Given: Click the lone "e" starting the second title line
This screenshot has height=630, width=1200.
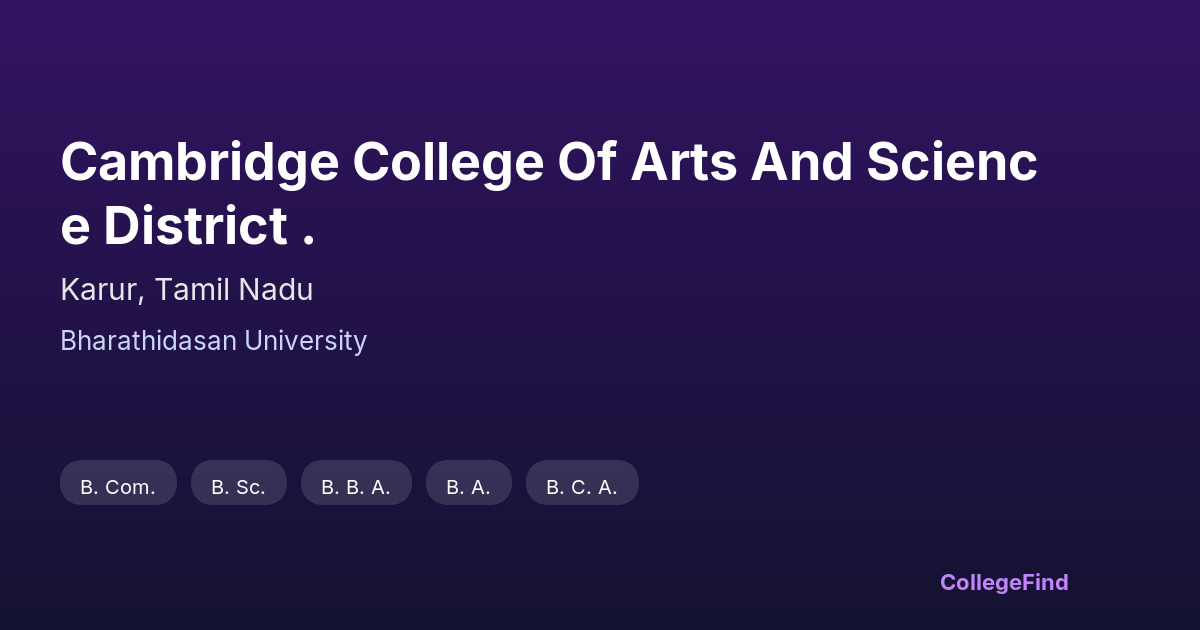Looking at the screenshot, I should 75,228.
